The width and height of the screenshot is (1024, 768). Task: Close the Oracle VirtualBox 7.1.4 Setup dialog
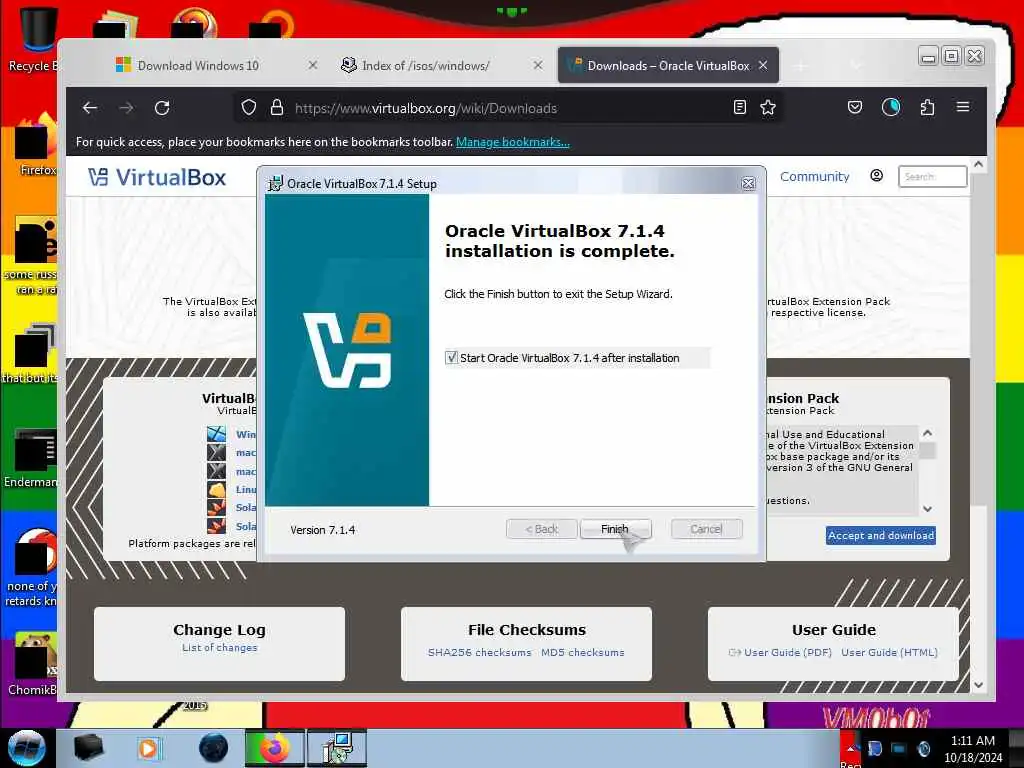point(748,184)
